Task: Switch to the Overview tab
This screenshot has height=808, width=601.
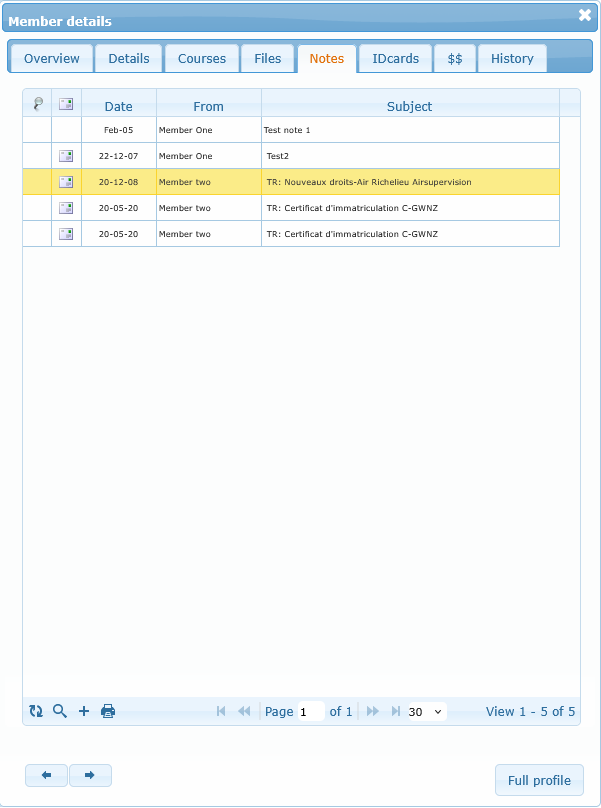Action: click(x=51, y=59)
